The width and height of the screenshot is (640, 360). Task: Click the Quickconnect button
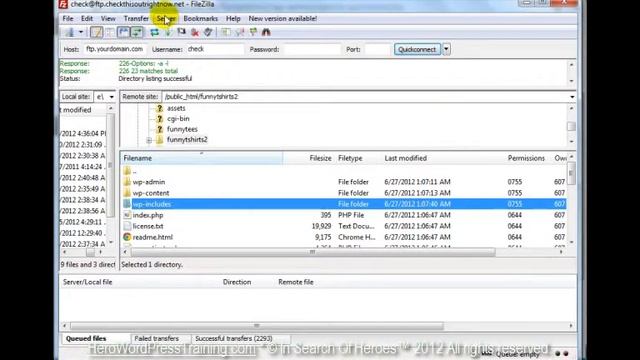(417, 49)
